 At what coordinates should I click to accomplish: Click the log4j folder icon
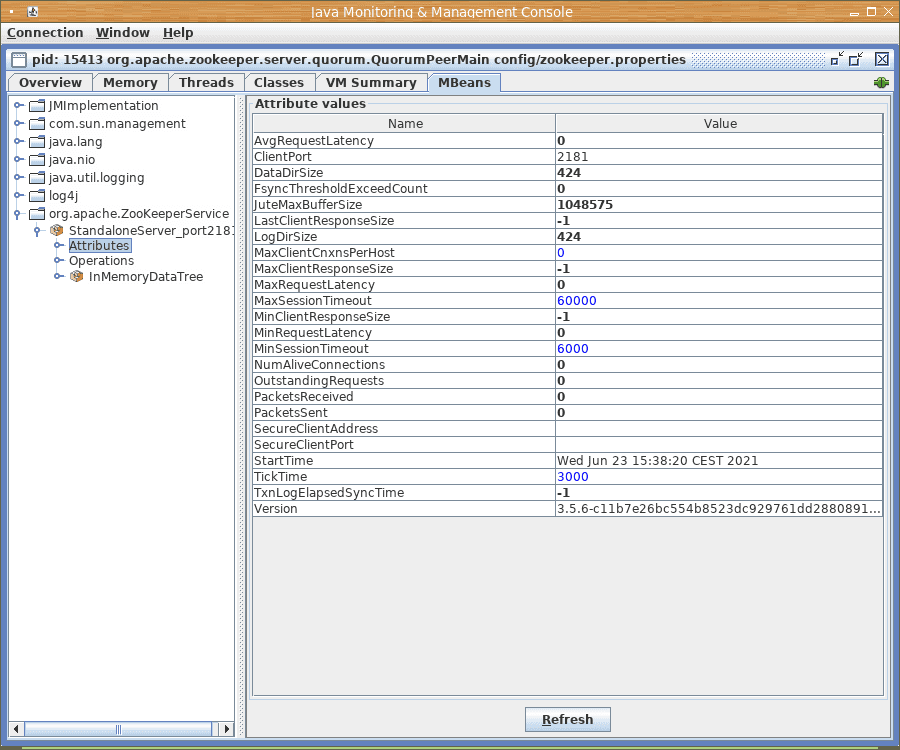[37, 196]
